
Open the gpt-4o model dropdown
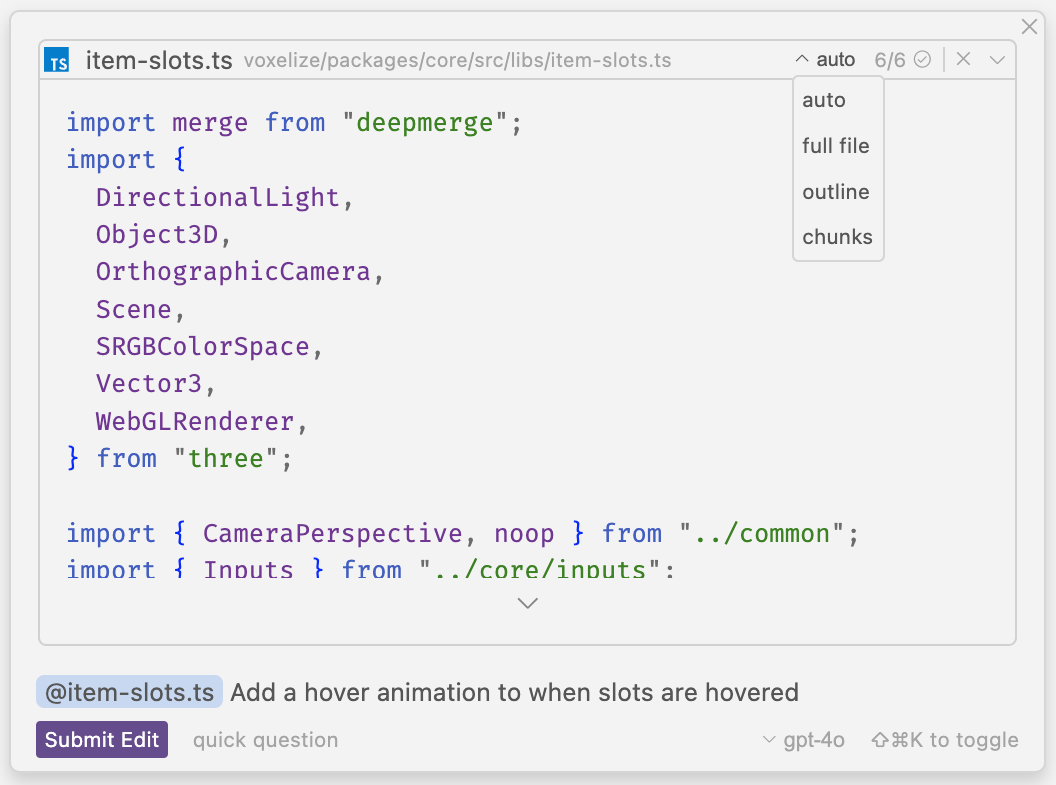804,740
